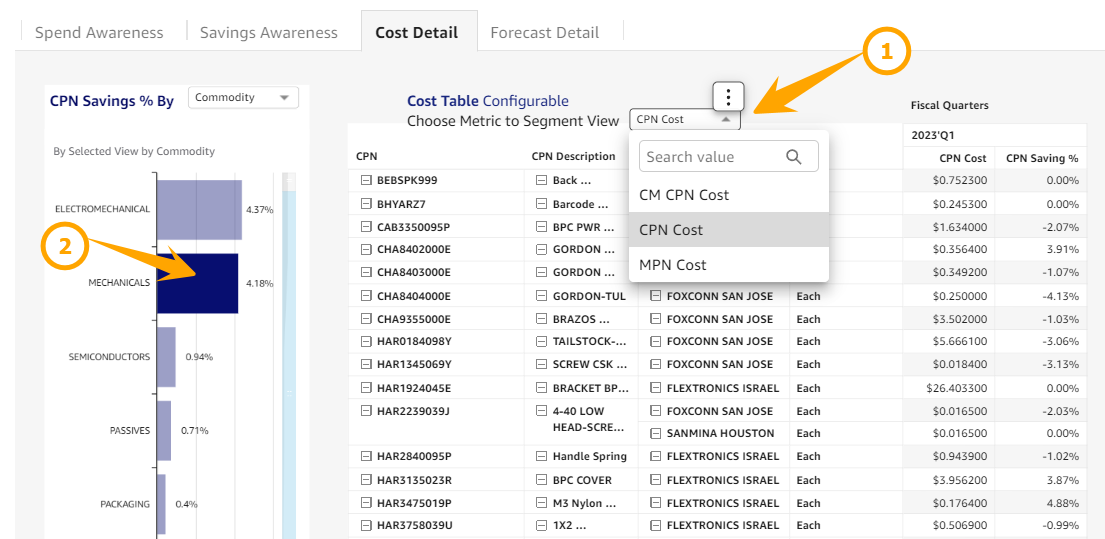This screenshot has width=1105, height=539.
Task: Open the Commodity dropdown selector
Action: coord(243,98)
